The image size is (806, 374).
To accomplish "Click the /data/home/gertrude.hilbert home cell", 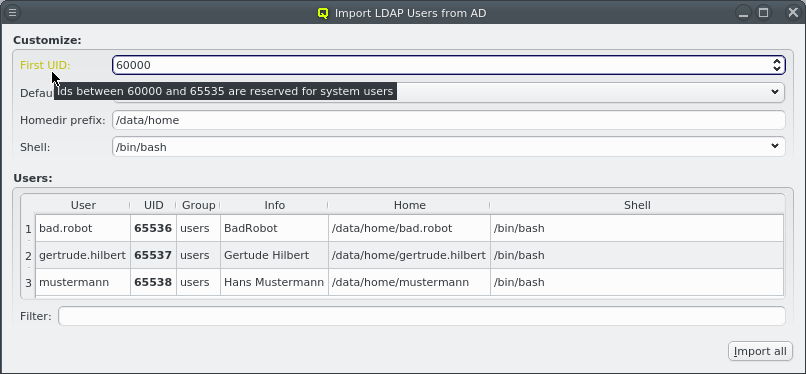I will tap(409, 255).
